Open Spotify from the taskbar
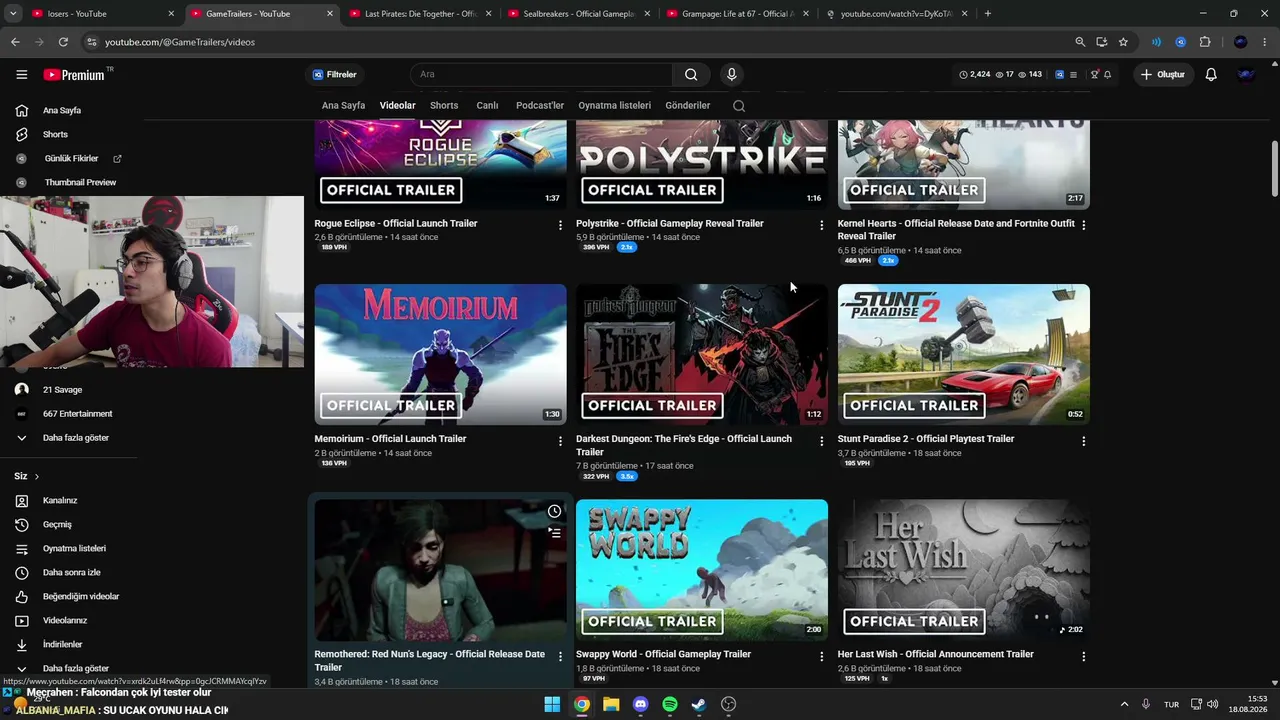Screen dimensions: 1280x720 tap(670, 704)
